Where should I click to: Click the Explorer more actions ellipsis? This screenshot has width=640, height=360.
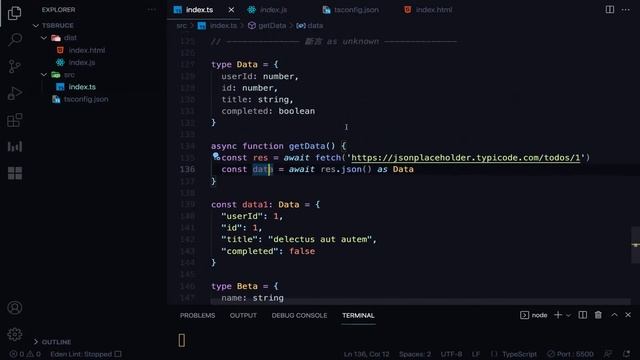[x=151, y=9]
